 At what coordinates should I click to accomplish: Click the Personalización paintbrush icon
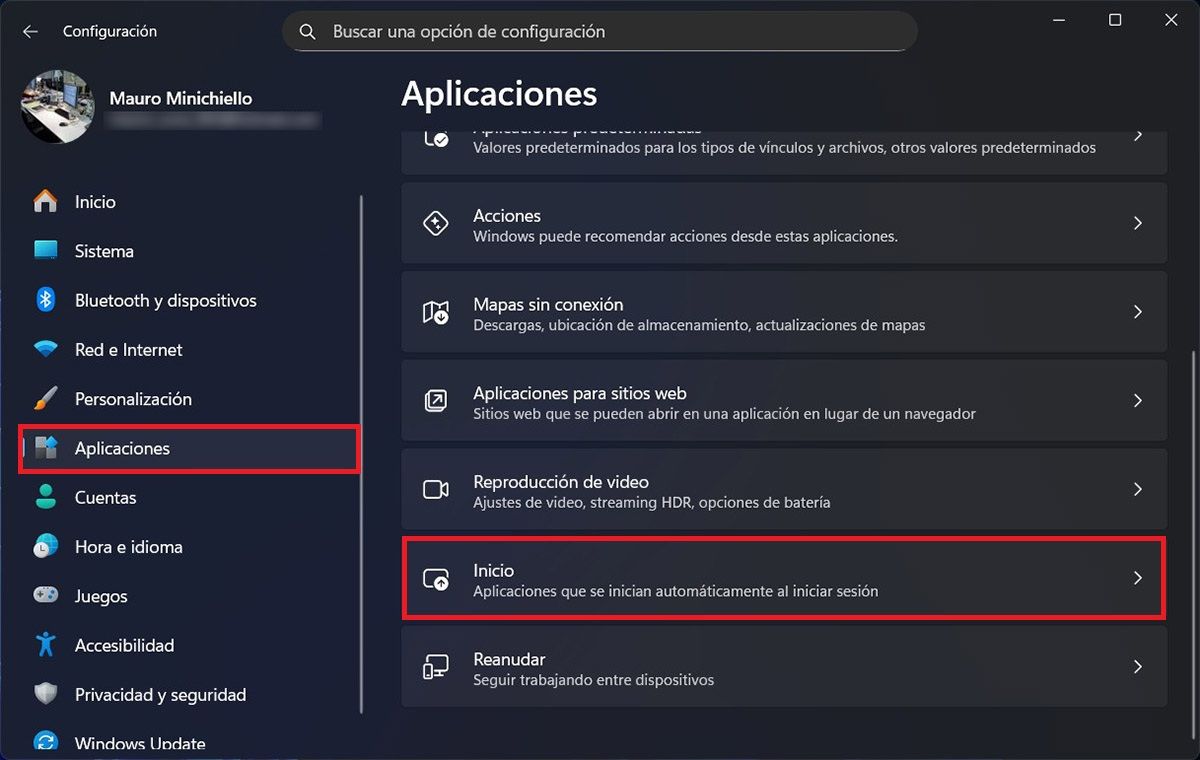click(46, 399)
